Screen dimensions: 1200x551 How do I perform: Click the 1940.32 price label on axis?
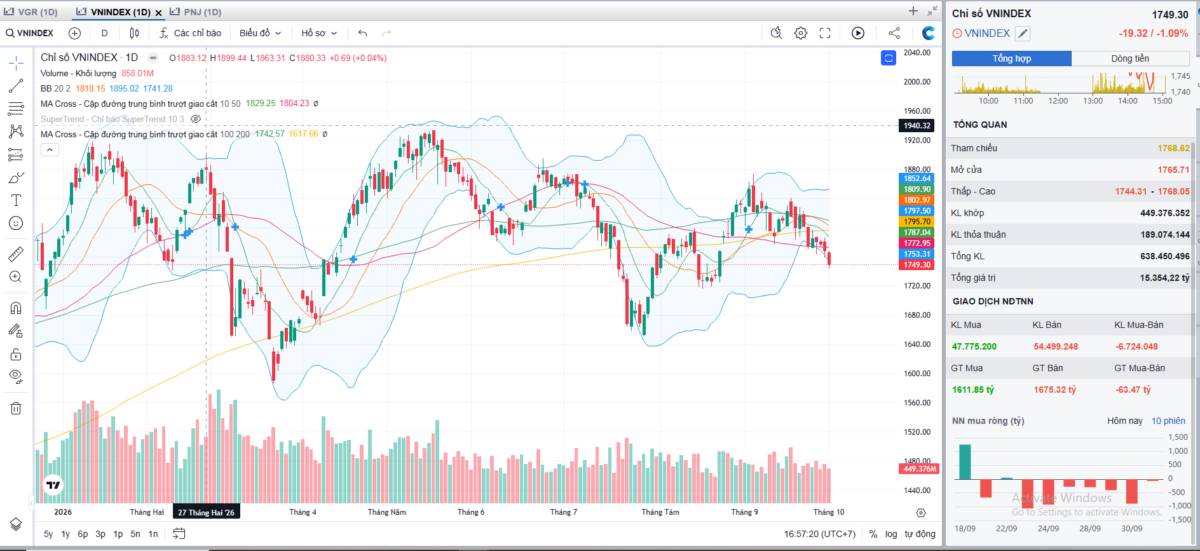coord(917,125)
